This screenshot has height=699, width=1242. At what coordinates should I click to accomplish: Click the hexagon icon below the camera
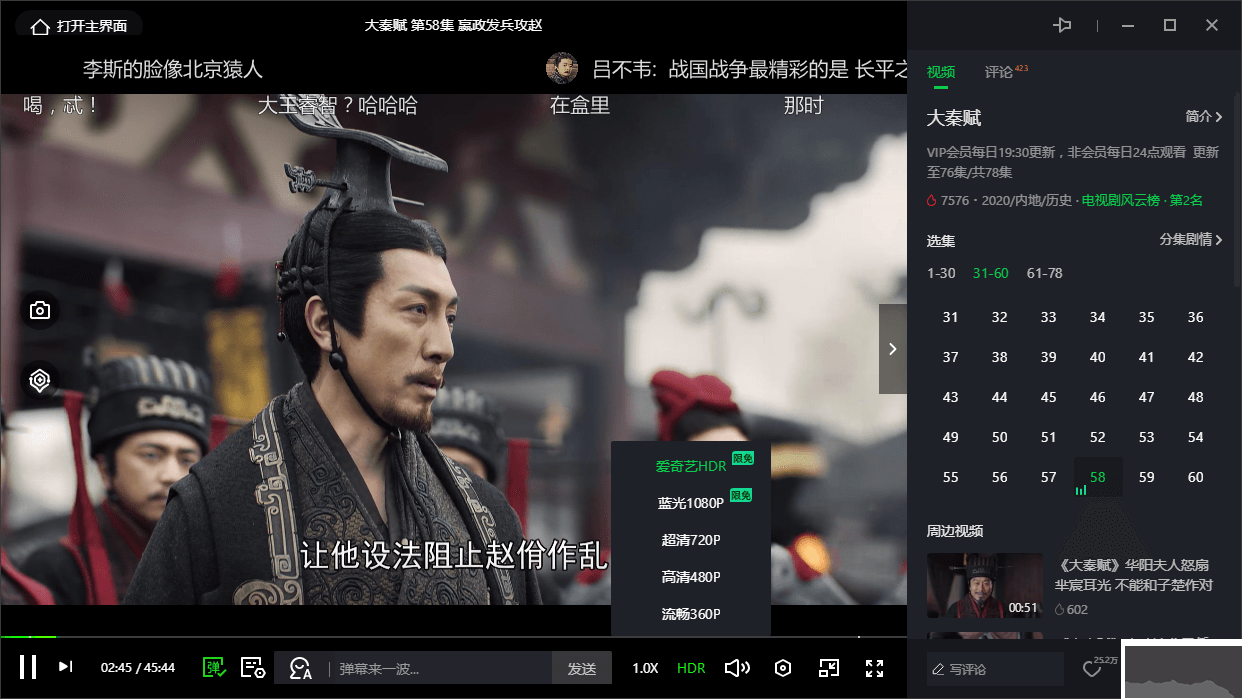tap(40, 380)
